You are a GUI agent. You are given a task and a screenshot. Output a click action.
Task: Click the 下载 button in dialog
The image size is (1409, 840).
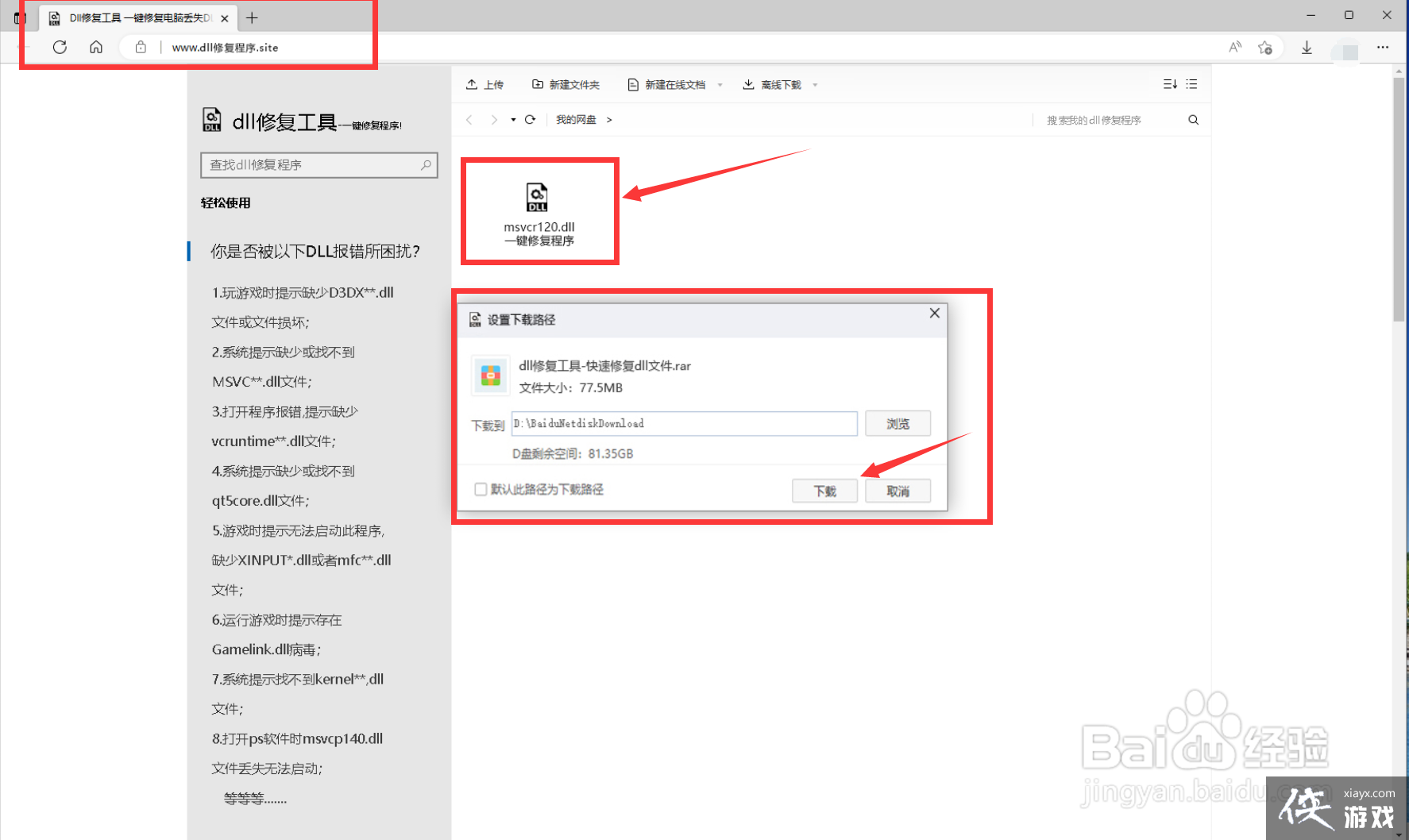(824, 491)
